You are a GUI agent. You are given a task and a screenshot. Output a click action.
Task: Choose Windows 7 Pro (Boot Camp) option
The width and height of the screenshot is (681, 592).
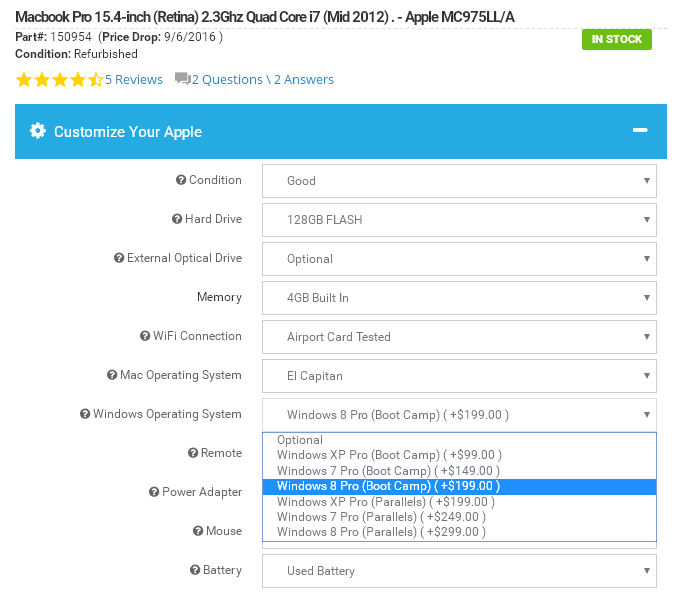point(459,471)
